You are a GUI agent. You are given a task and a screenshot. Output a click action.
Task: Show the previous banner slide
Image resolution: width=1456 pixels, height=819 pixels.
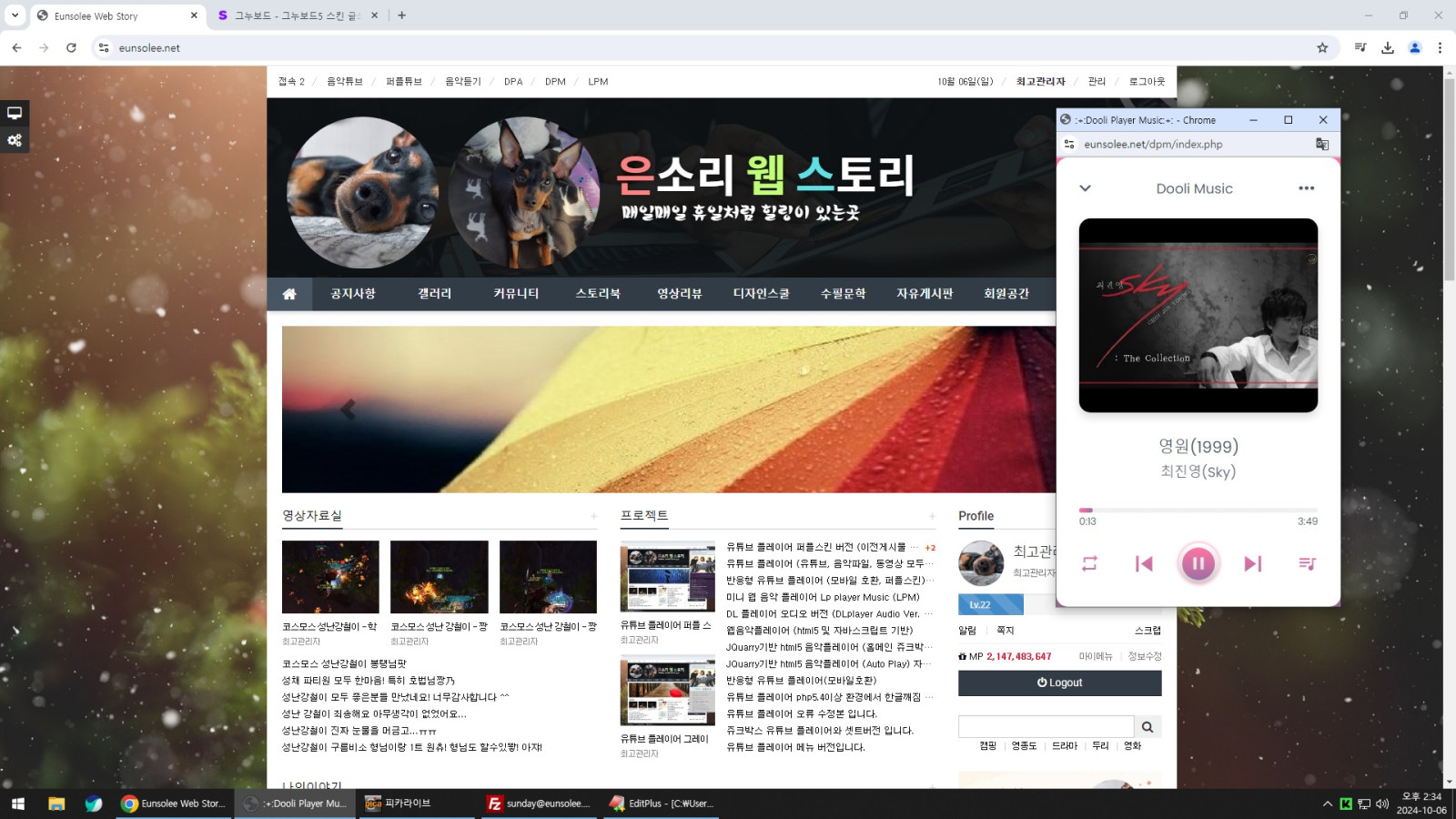click(348, 409)
